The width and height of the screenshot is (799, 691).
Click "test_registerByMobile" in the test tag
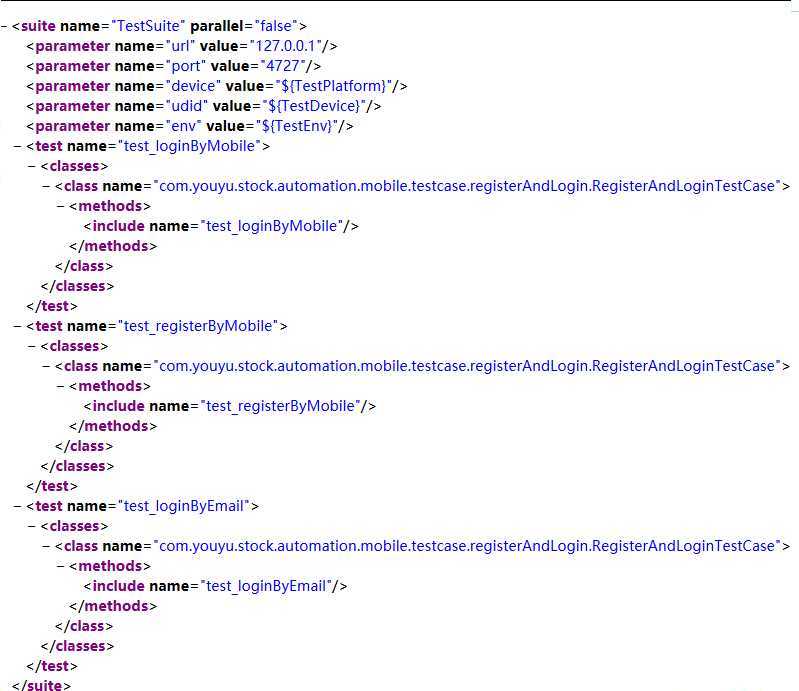click(x=198, y=326)
